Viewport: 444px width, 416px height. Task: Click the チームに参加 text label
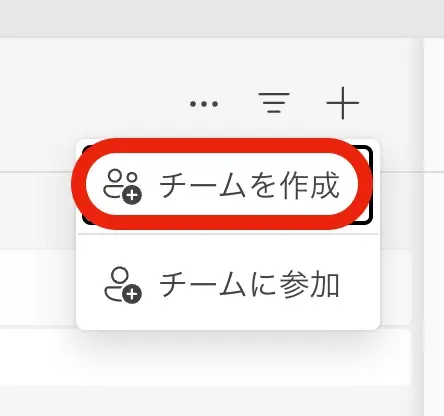click(249, 284)
